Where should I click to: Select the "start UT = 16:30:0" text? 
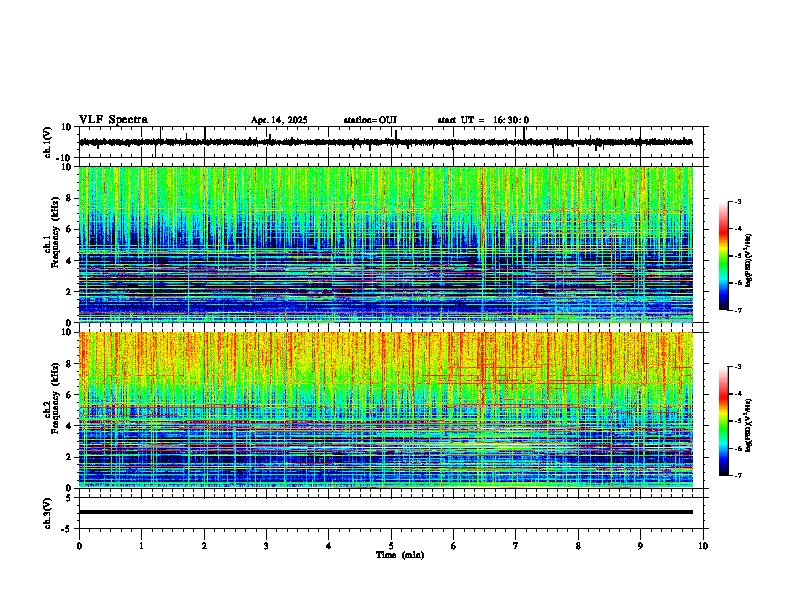pyautogui.click(x=483, y=120)
